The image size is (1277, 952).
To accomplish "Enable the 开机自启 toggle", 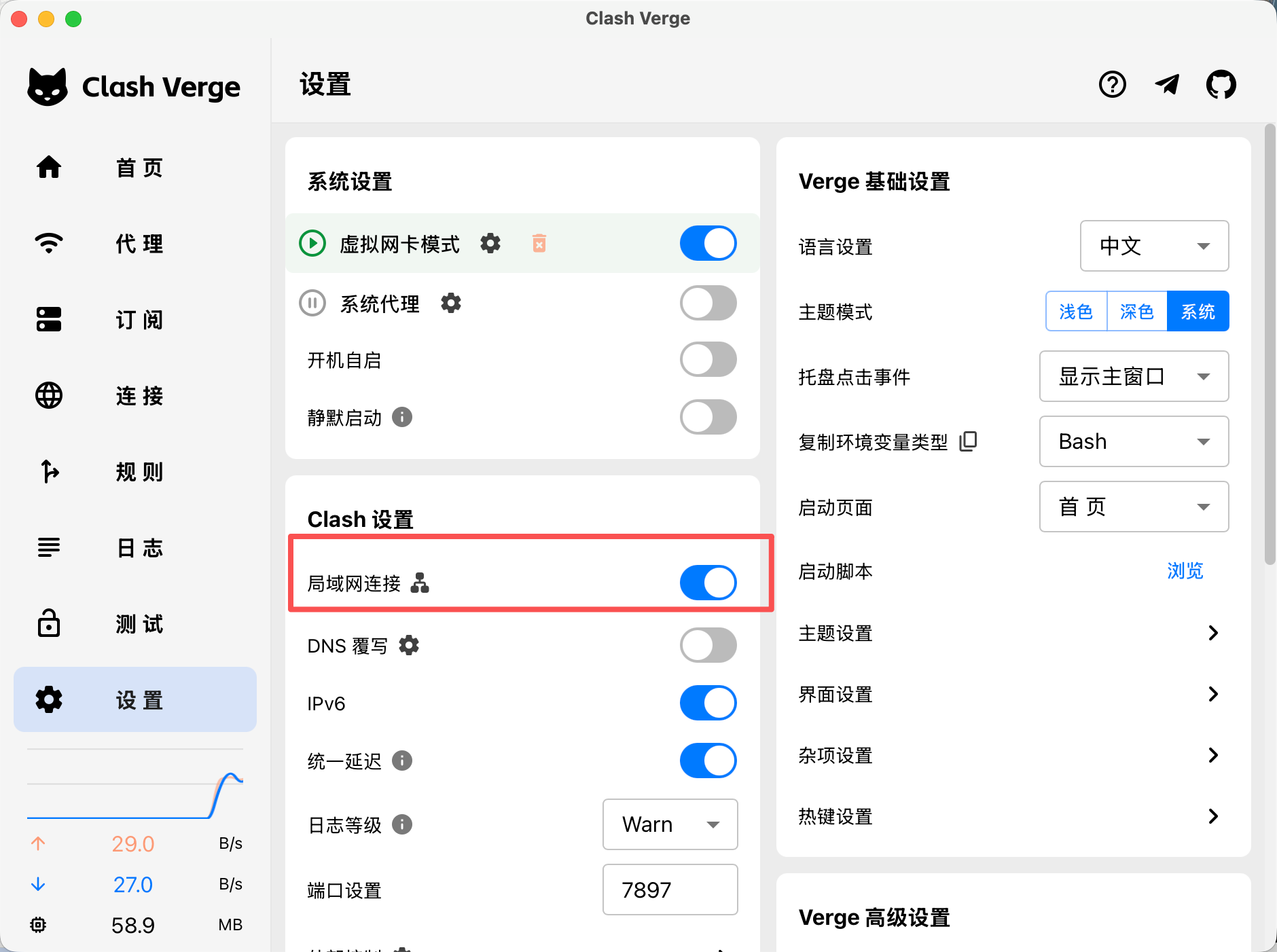I will pos(708,360).
